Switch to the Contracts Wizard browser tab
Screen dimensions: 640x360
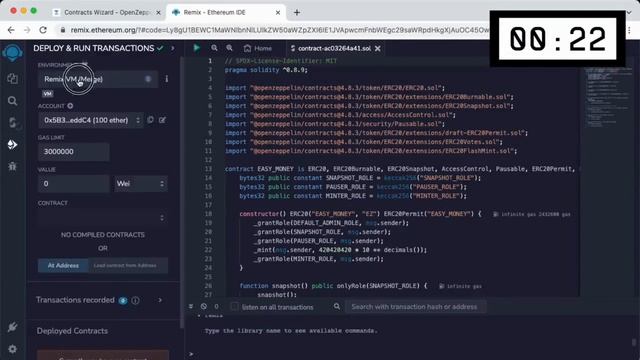tap(107, 13)
